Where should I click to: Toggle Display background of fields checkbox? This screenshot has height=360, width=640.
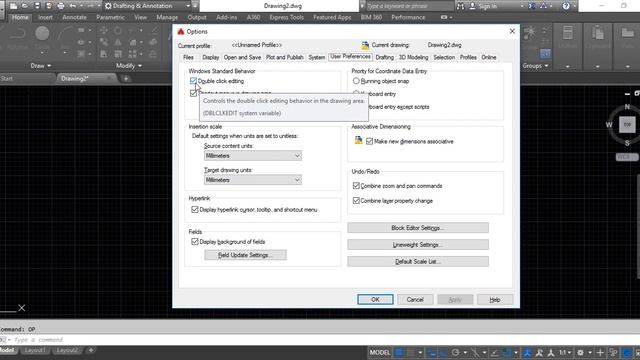pyautogui.click(x=195, y=242)
